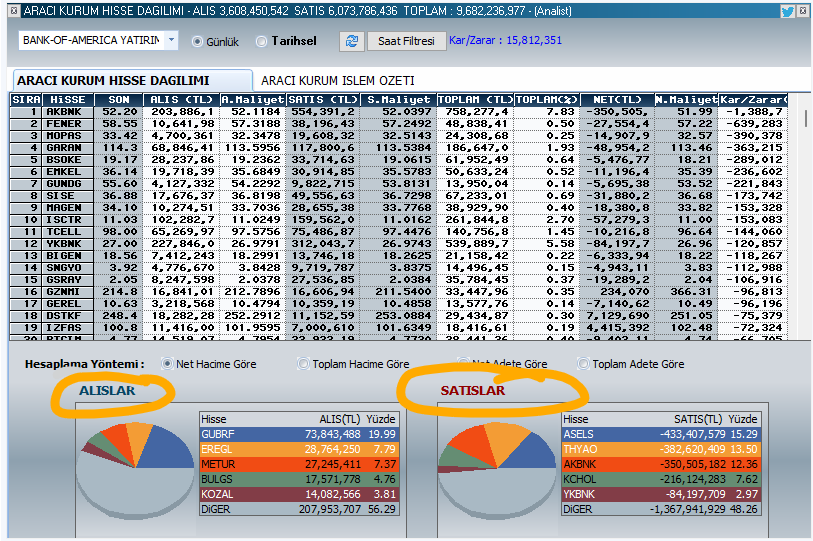Click the SATISLAR pie chart

497,471
